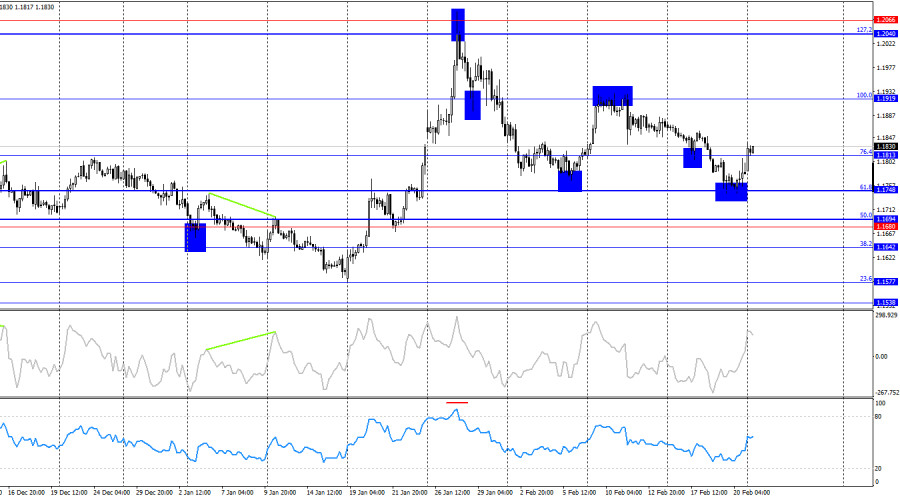900x500 pixels.
Task: Click the blue 1.1694 price label
Action: click(x=884, y=219)
